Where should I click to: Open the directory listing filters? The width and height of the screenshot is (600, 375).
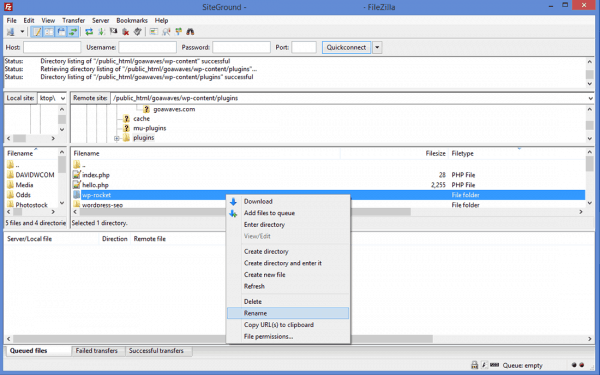coord(153,32)
